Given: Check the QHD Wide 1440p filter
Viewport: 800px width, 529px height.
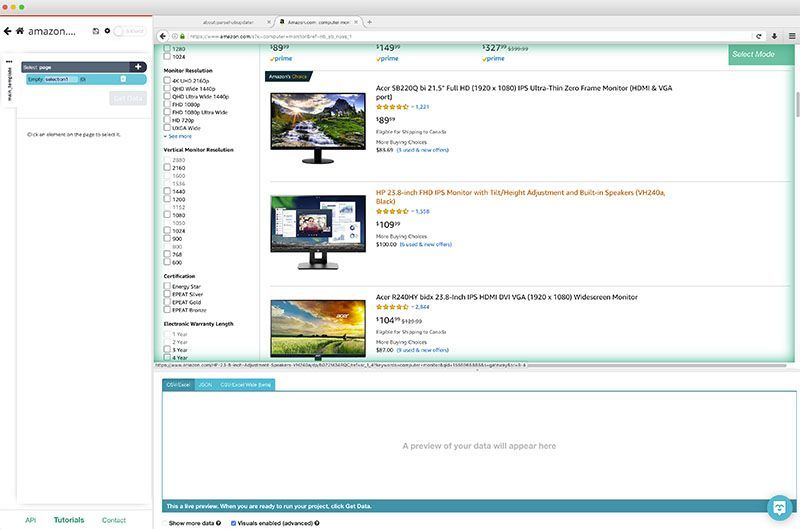Looking at the screenshot, I should tap(167, 88).
